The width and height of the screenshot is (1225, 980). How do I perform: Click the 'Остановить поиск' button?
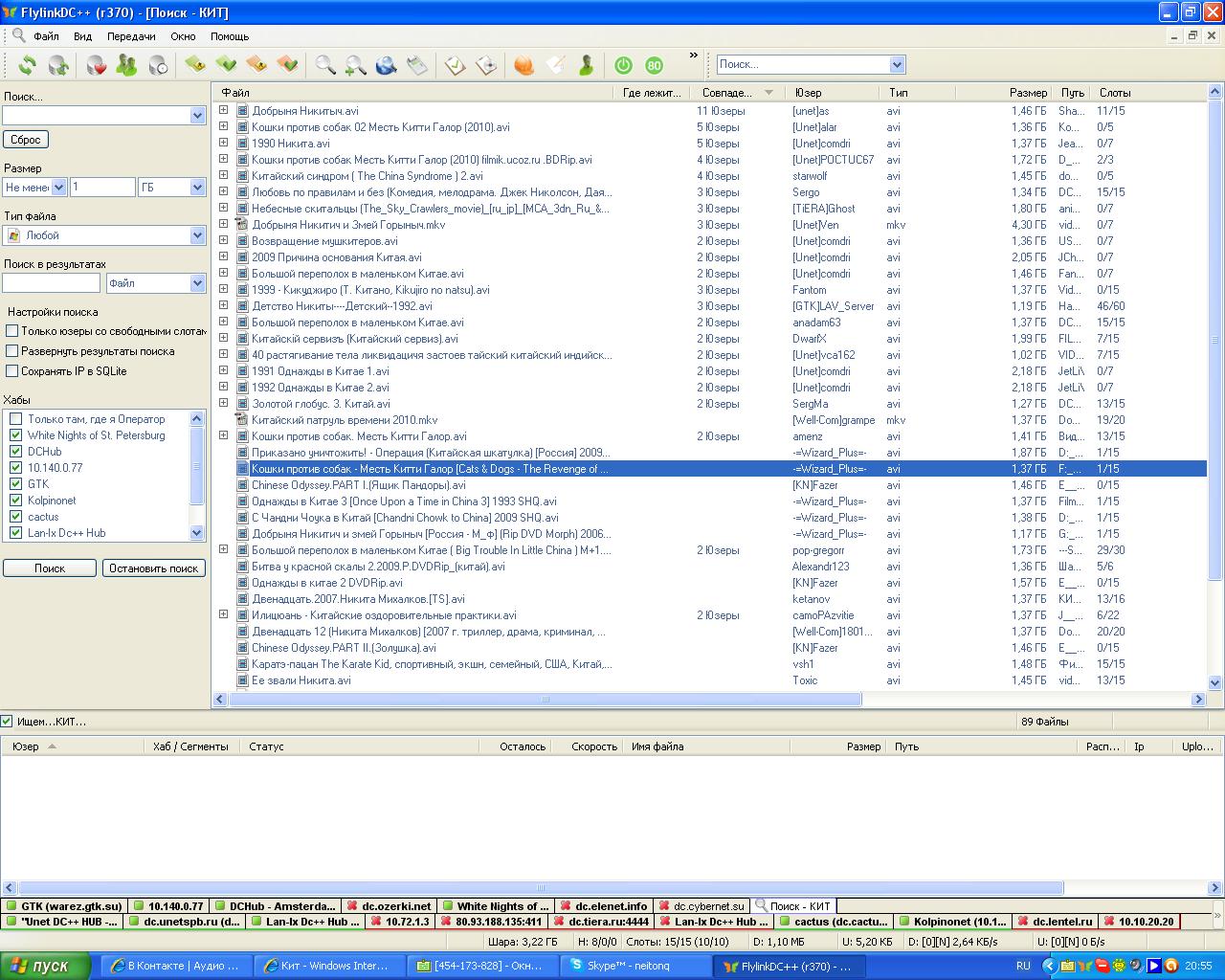click(x=153, y=568)
